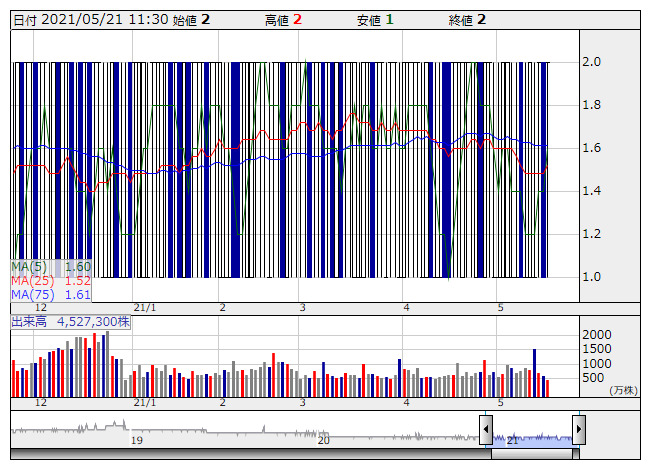Click the 終値 closing price value
The height and width of the screenshot is (470, 653).
[x=481, y=19]
